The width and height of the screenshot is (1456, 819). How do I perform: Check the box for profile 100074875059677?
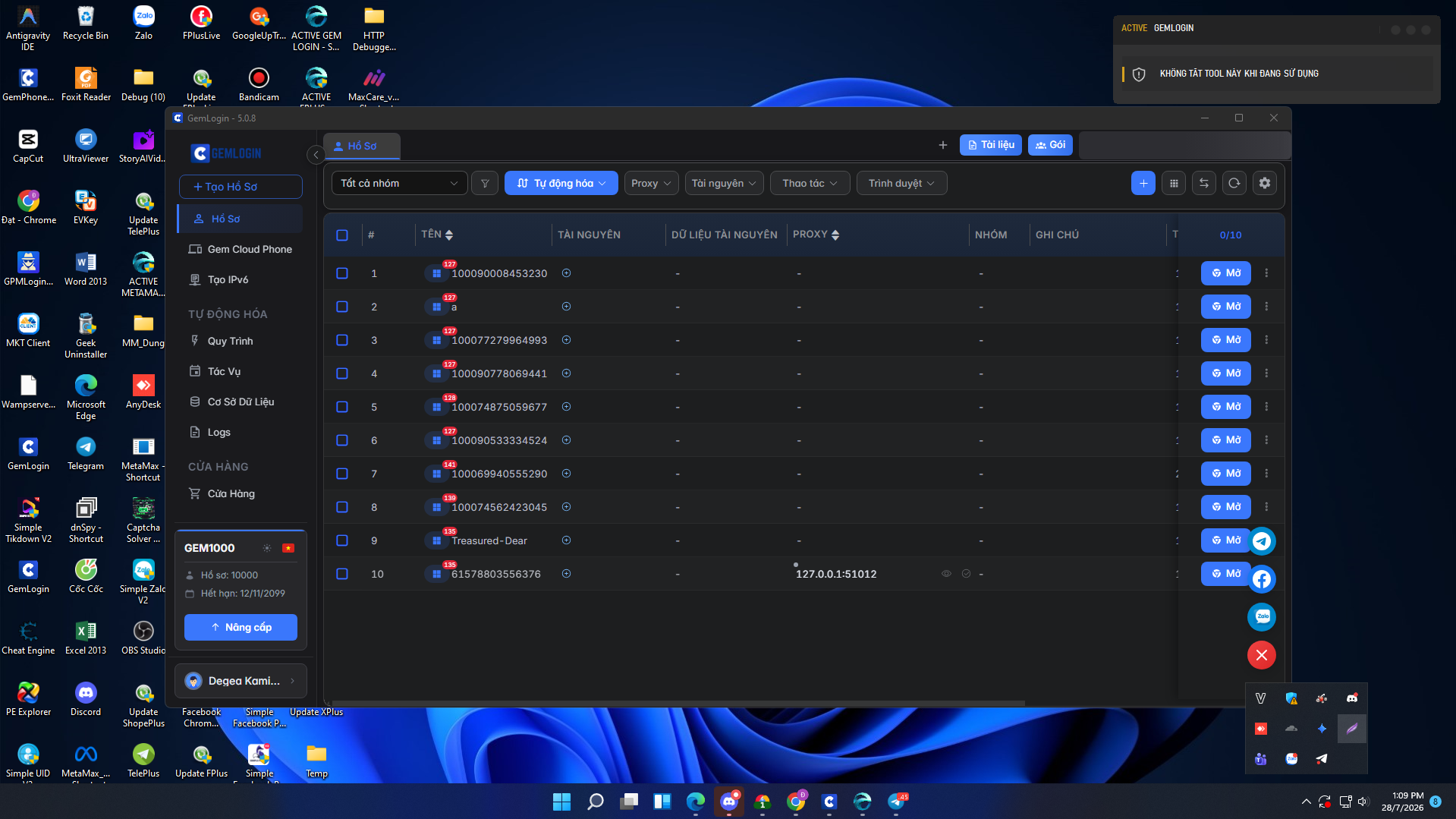pyautogui.click(x=342, y=407)
